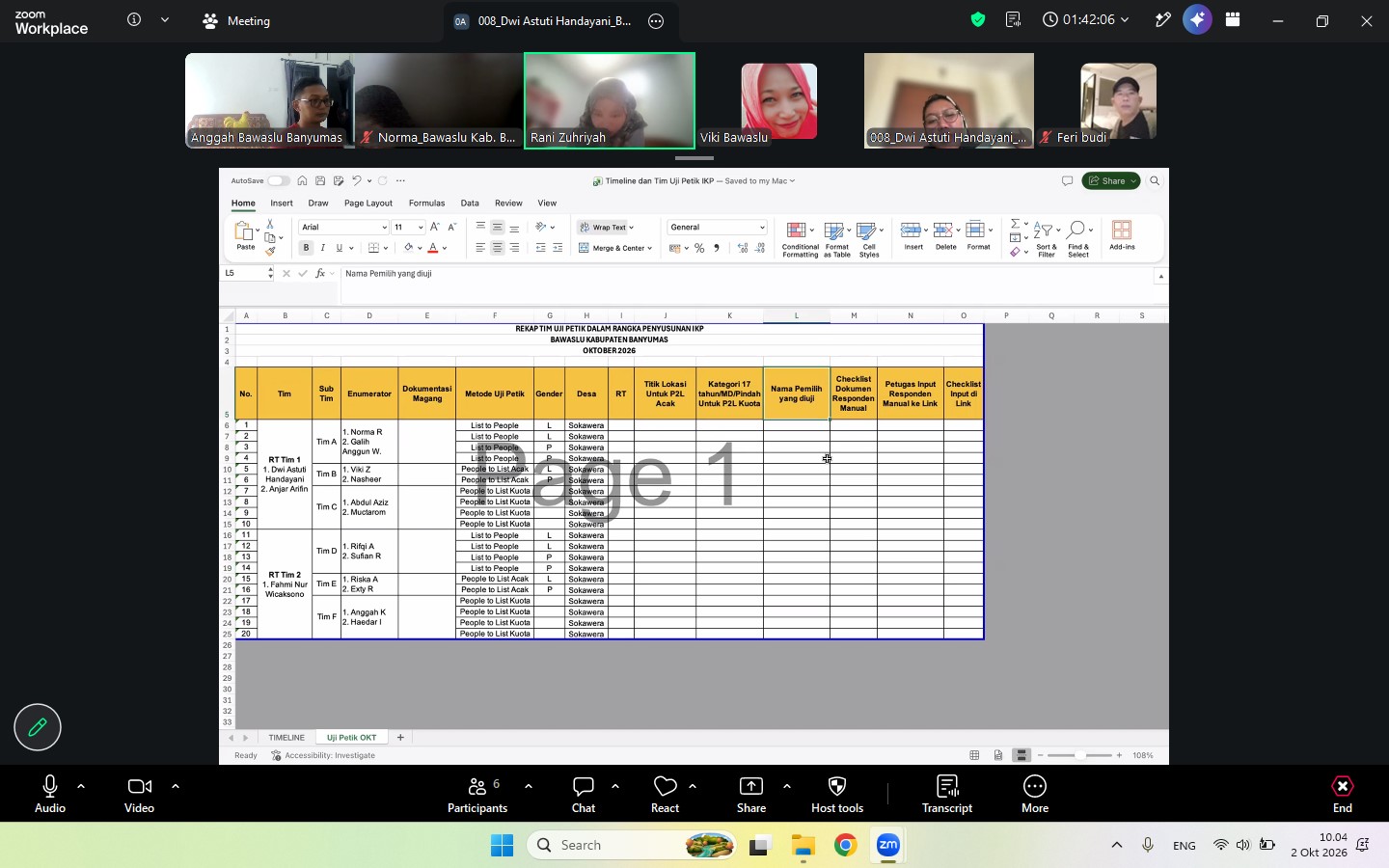1389x868 pixels.
Task: Click Conditional Formatting in Excel ribbon
Action: pyautogui.click(x=800, y=238)
